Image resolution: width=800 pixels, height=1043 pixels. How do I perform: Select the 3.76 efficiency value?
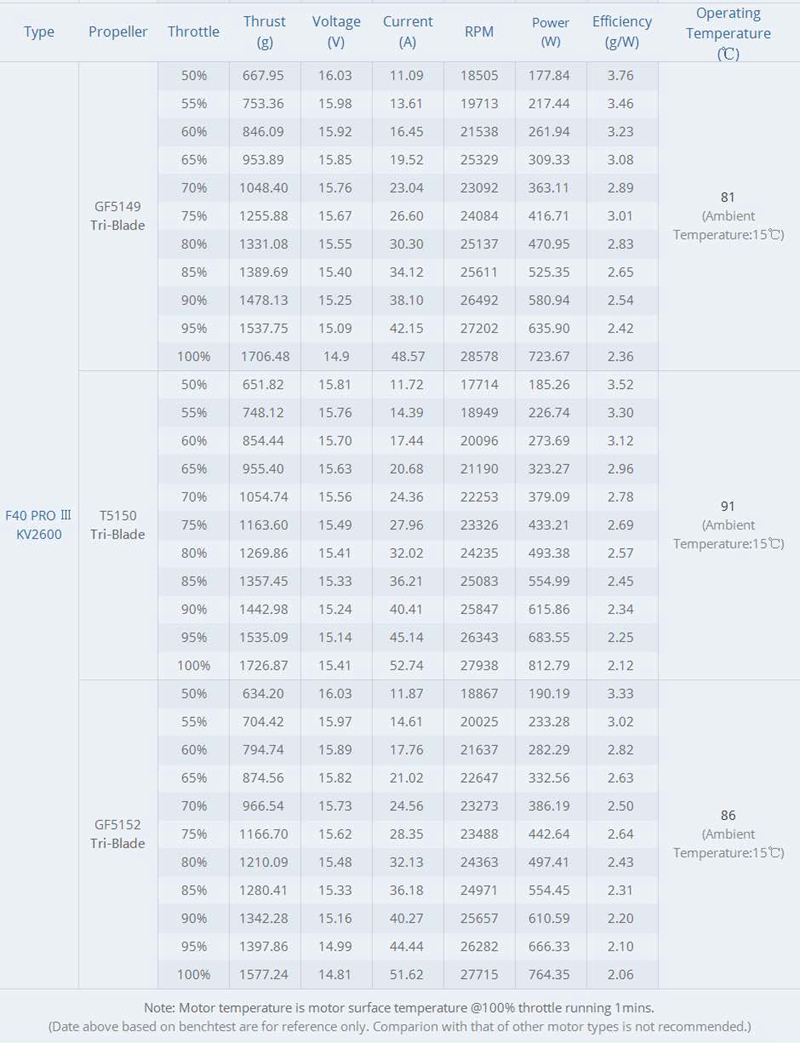click(622, 76)
